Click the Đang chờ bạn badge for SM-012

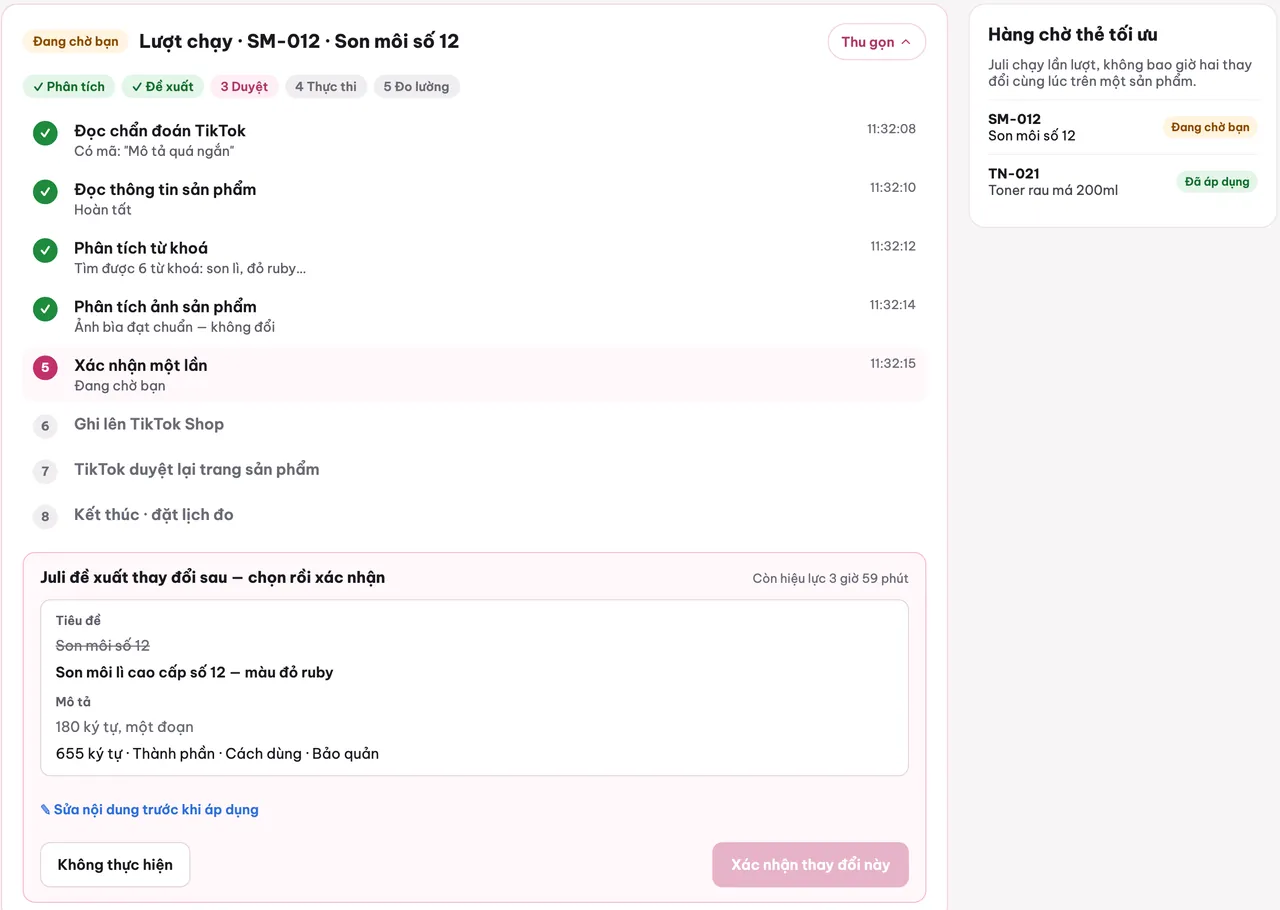(x=1210, y=127)
